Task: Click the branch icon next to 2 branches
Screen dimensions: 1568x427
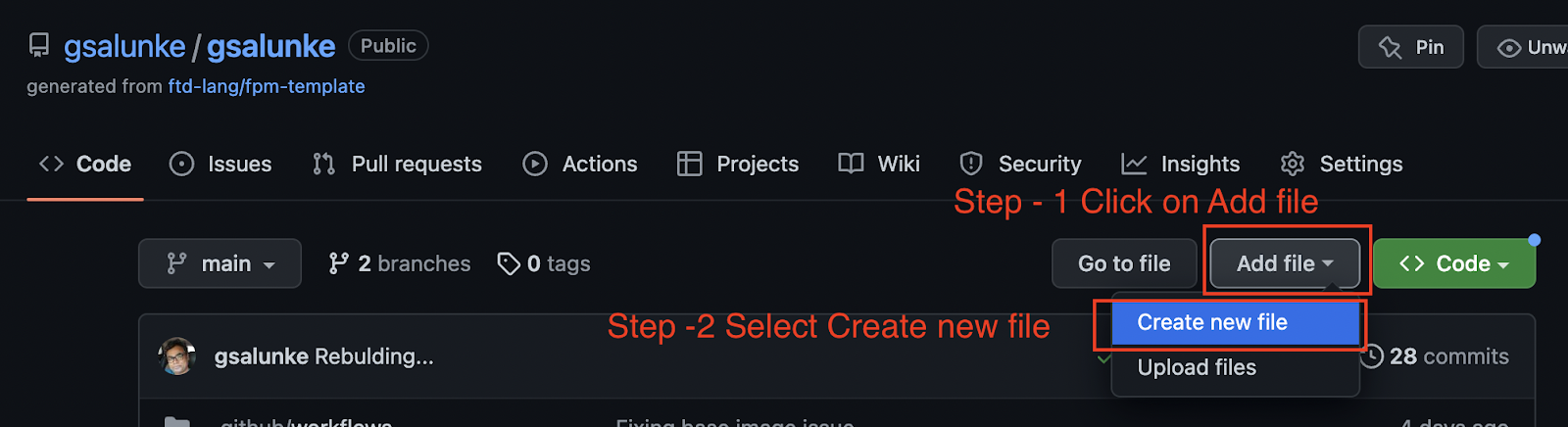Action: [x=338, y=263]
